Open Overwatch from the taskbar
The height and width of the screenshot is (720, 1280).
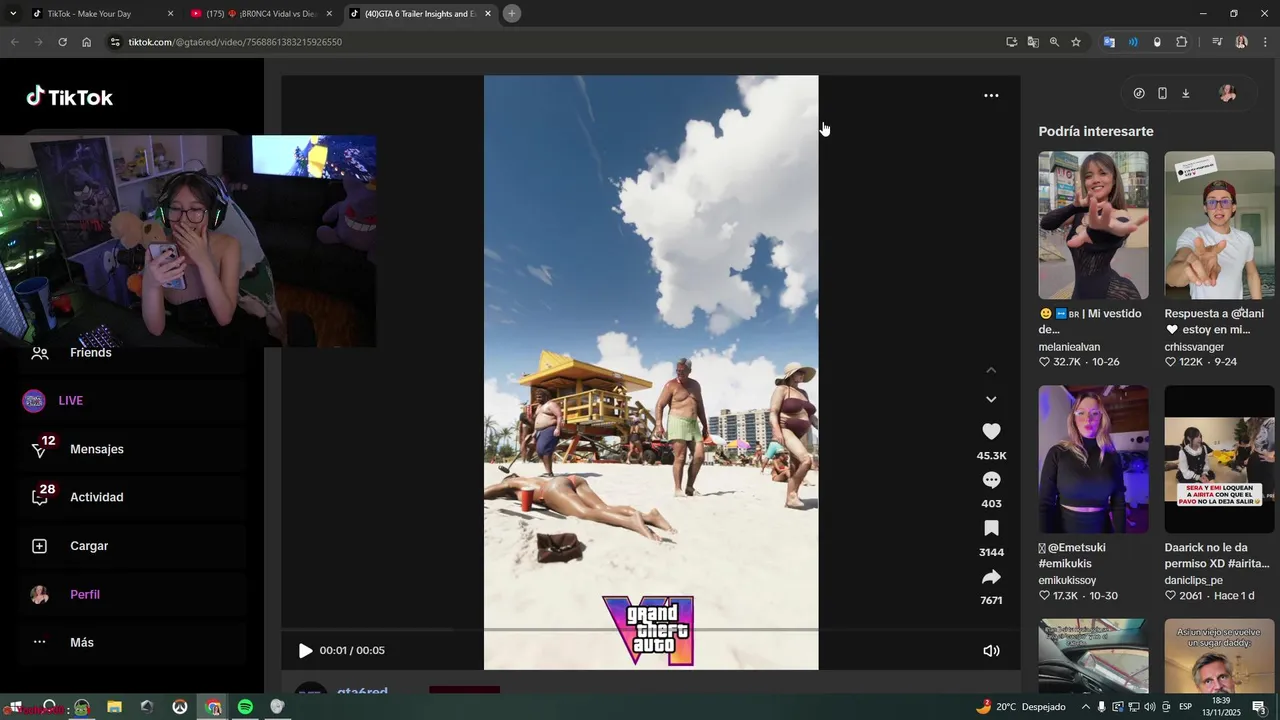[180, 707]
